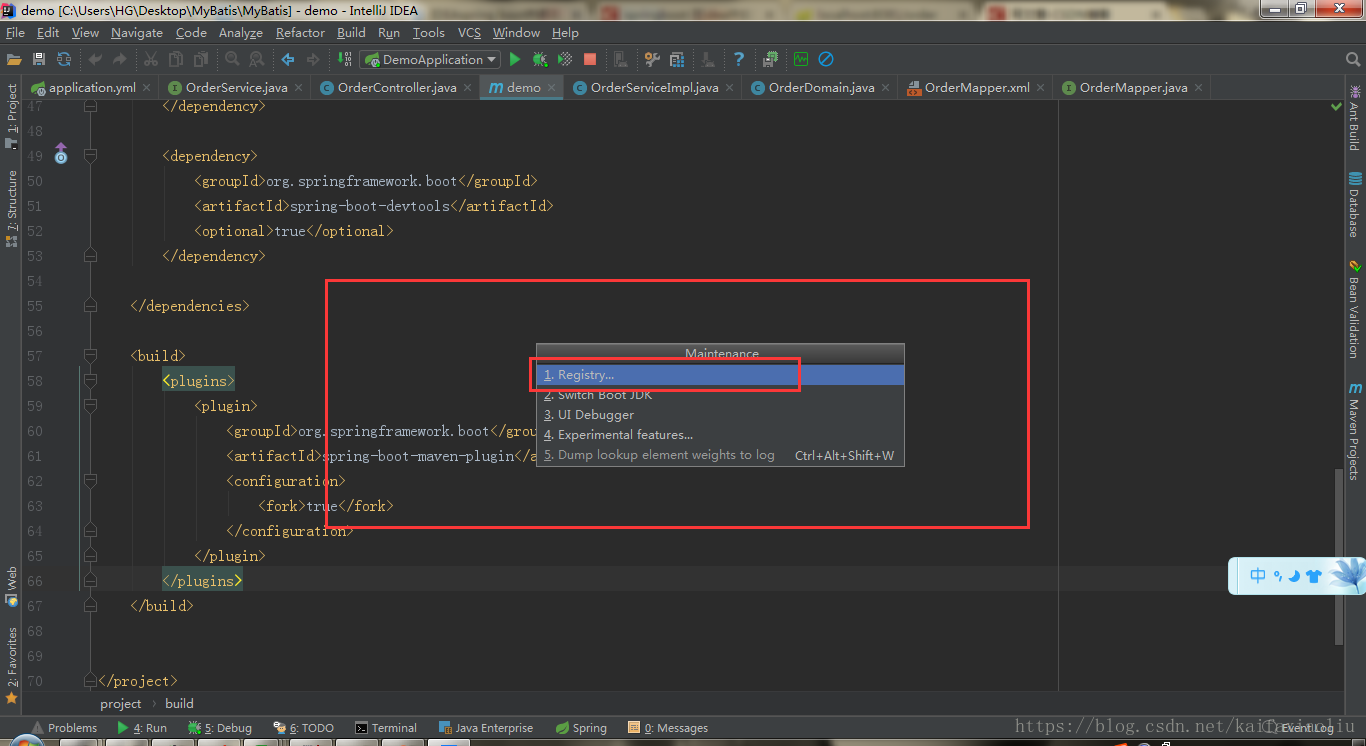Open Project Structure icon
Image resolution: width=1366 pixels, height=746 pixels.
click(x=677, y=59)
